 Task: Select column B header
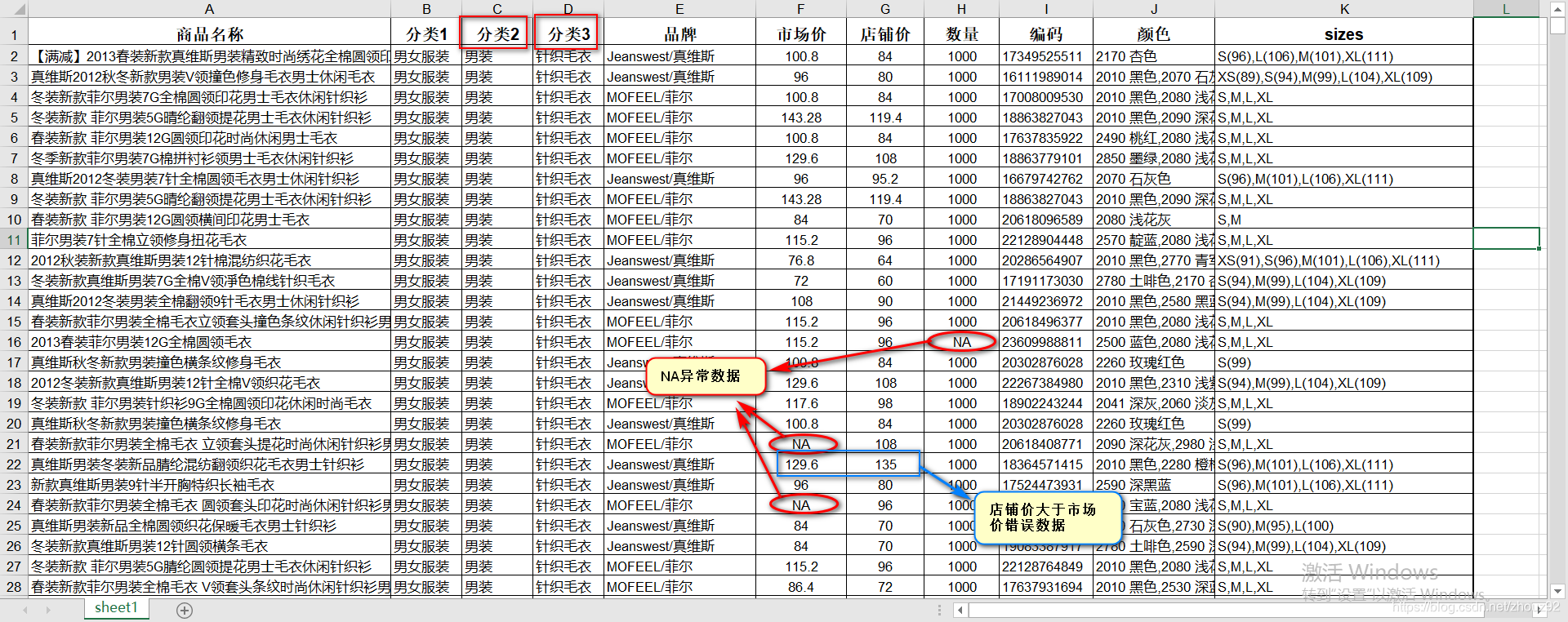click(x=426, y=9)
